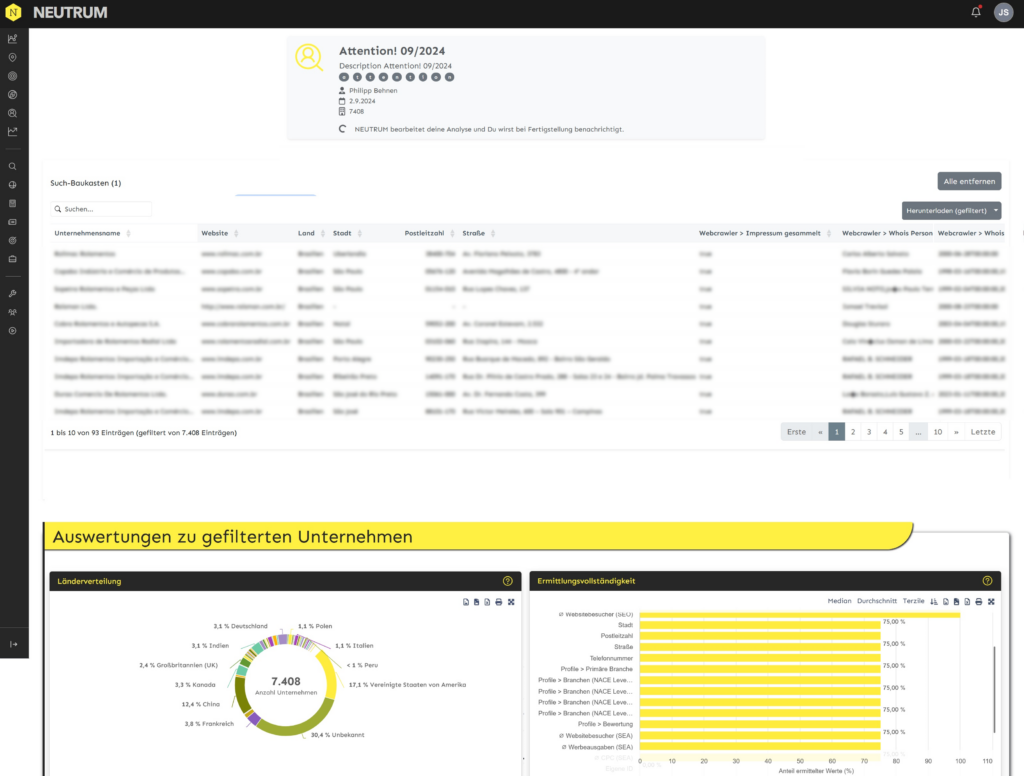Click the sort-order icon next to Terzile

(x=934, y=602)
